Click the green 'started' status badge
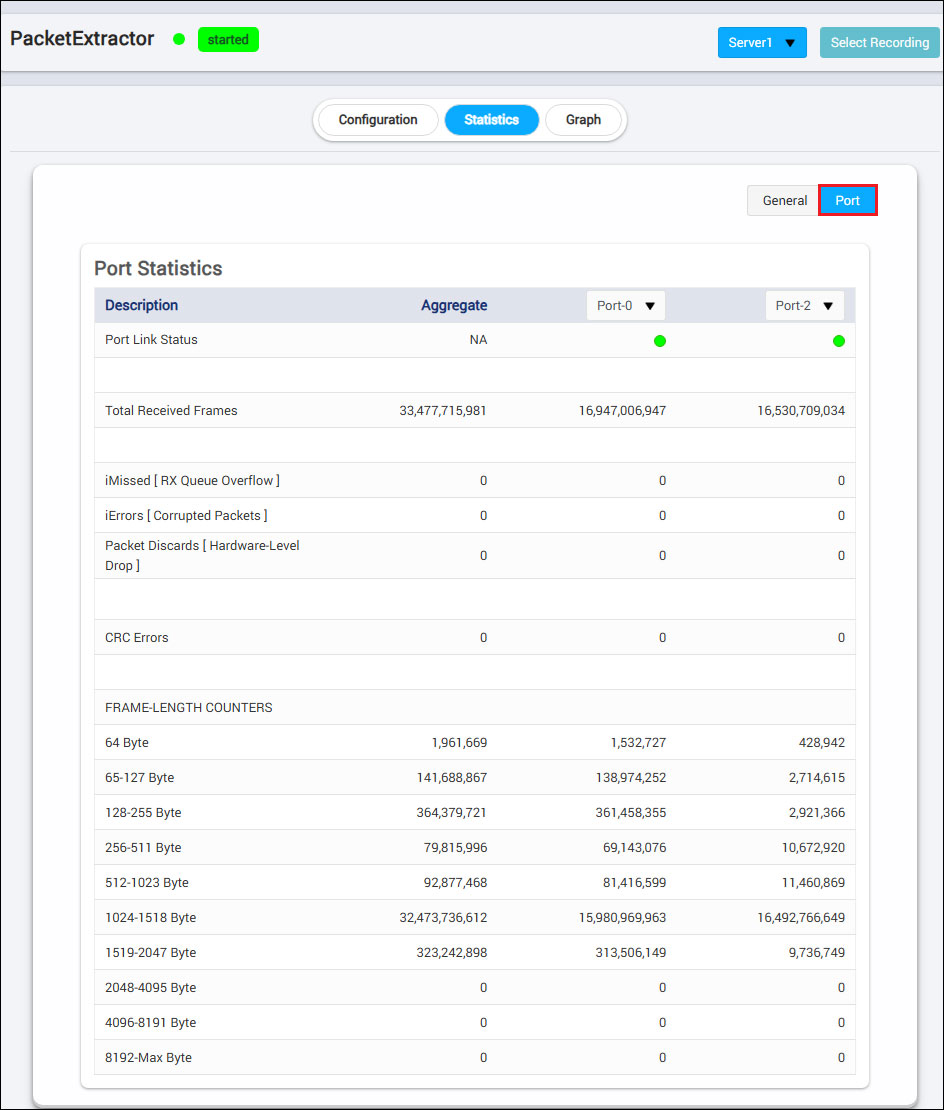 tap(228, 40)
